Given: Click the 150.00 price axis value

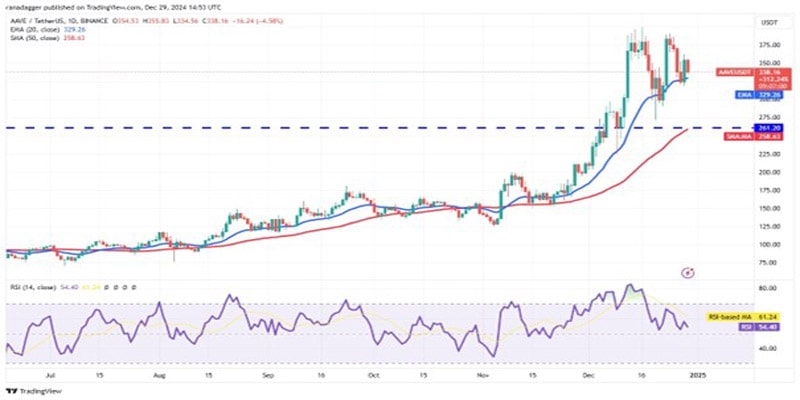Looking at the screenshot, I should (769, 208).
